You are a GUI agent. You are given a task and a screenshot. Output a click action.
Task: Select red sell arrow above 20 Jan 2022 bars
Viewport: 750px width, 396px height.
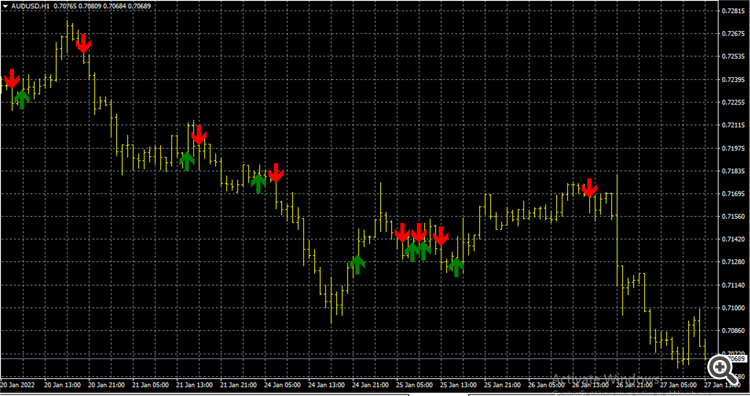point(12,79)
